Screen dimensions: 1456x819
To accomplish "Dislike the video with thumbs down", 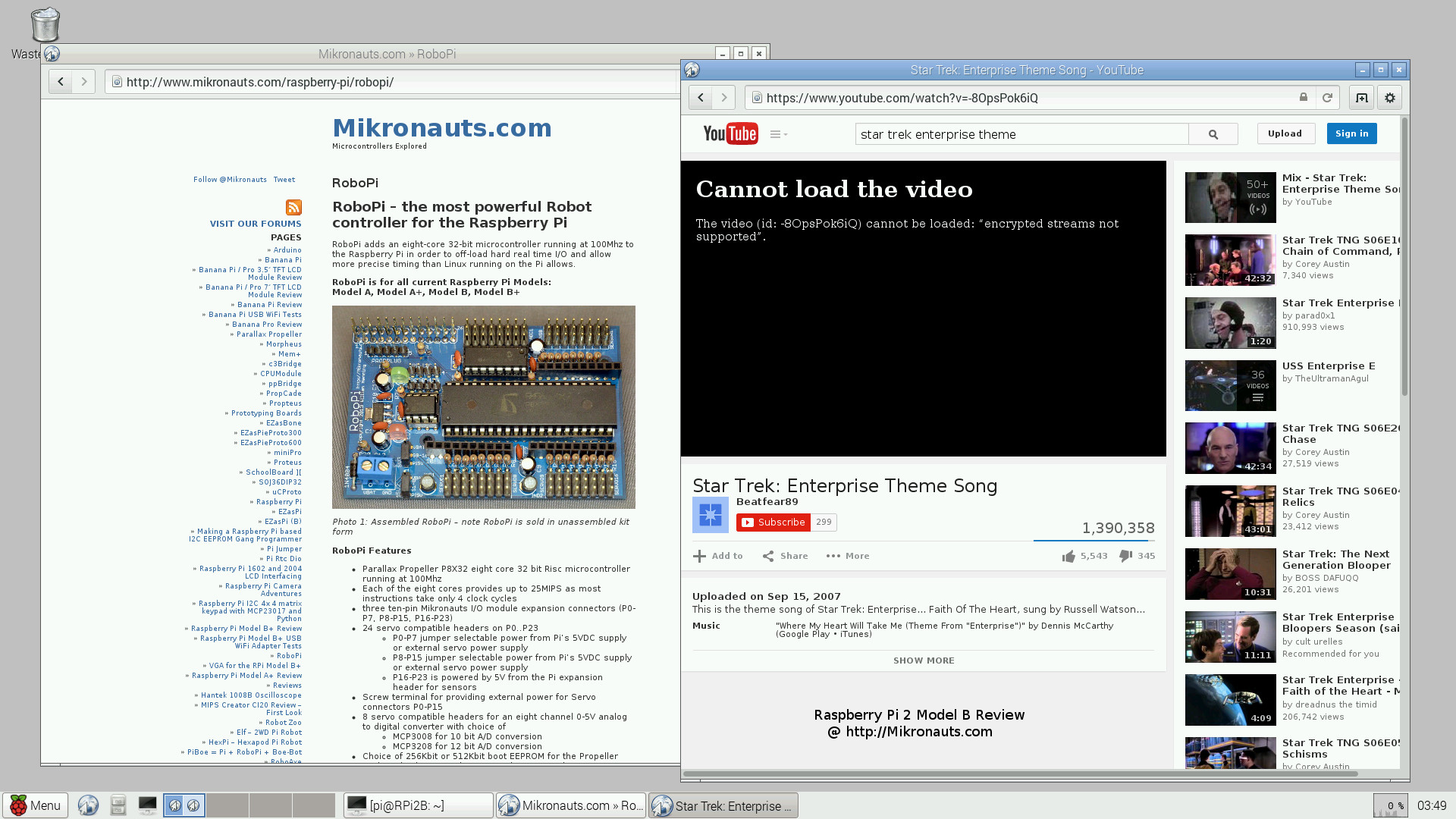I will click(1125, 557).
